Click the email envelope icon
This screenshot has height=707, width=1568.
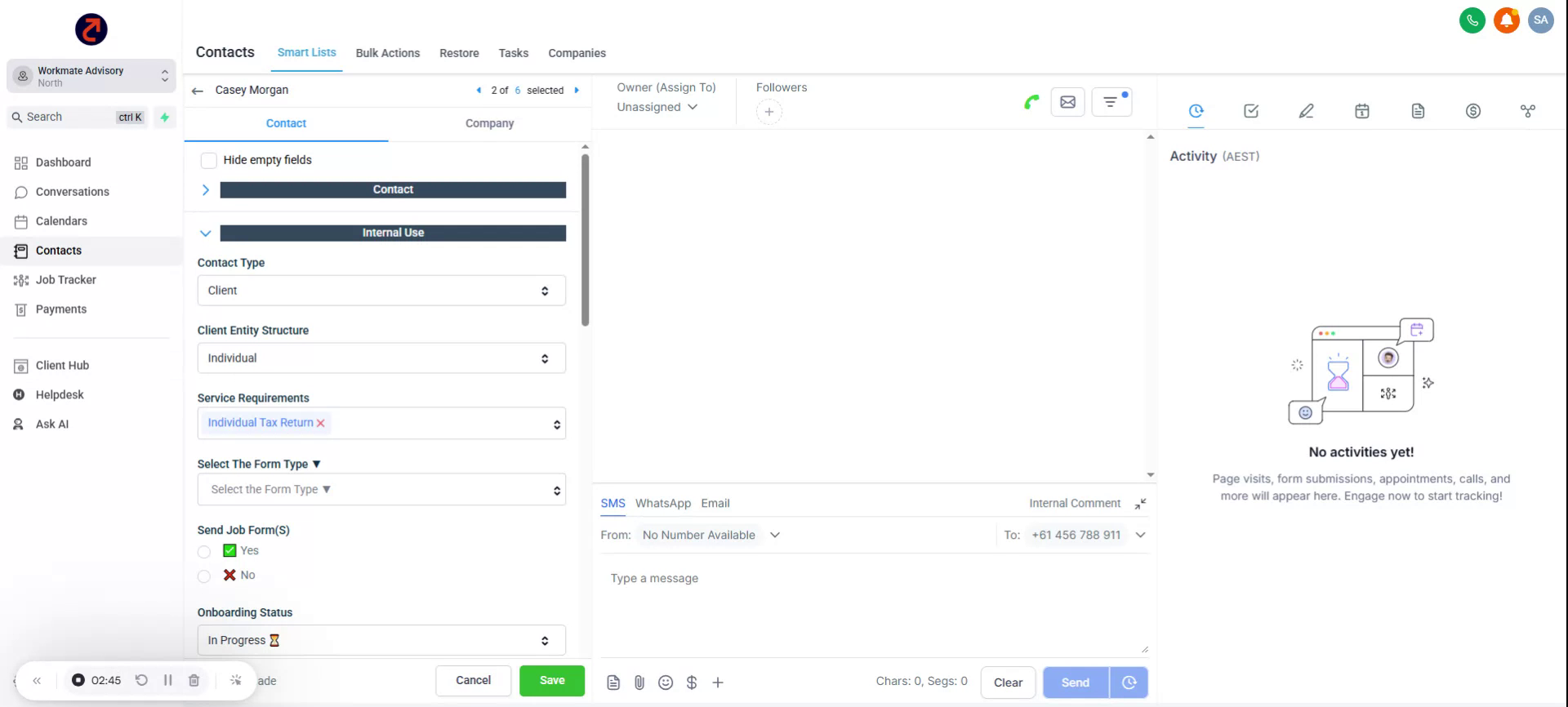click(x=1067, y=102)
